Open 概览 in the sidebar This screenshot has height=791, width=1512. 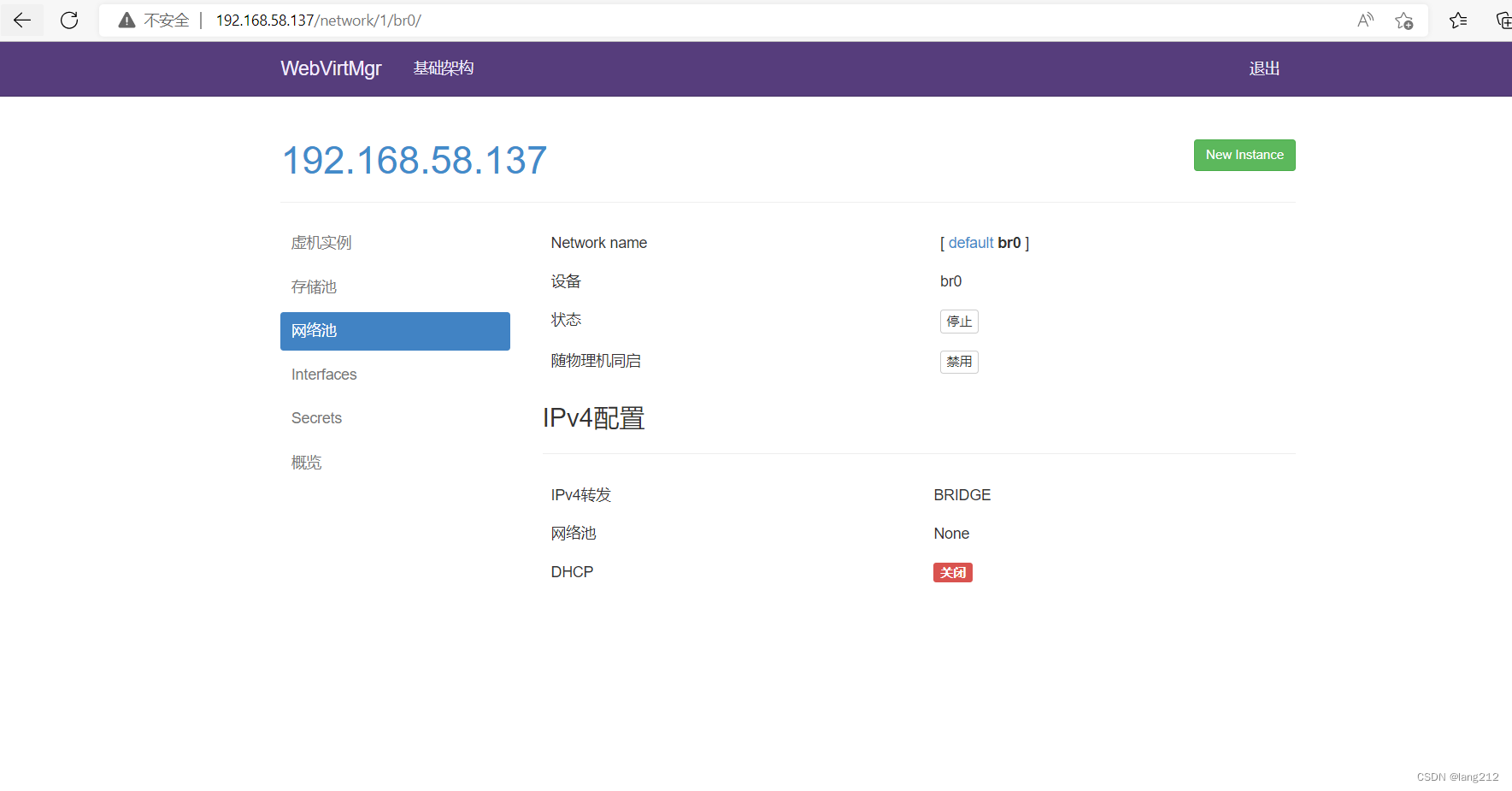click(x=395, y=463)
